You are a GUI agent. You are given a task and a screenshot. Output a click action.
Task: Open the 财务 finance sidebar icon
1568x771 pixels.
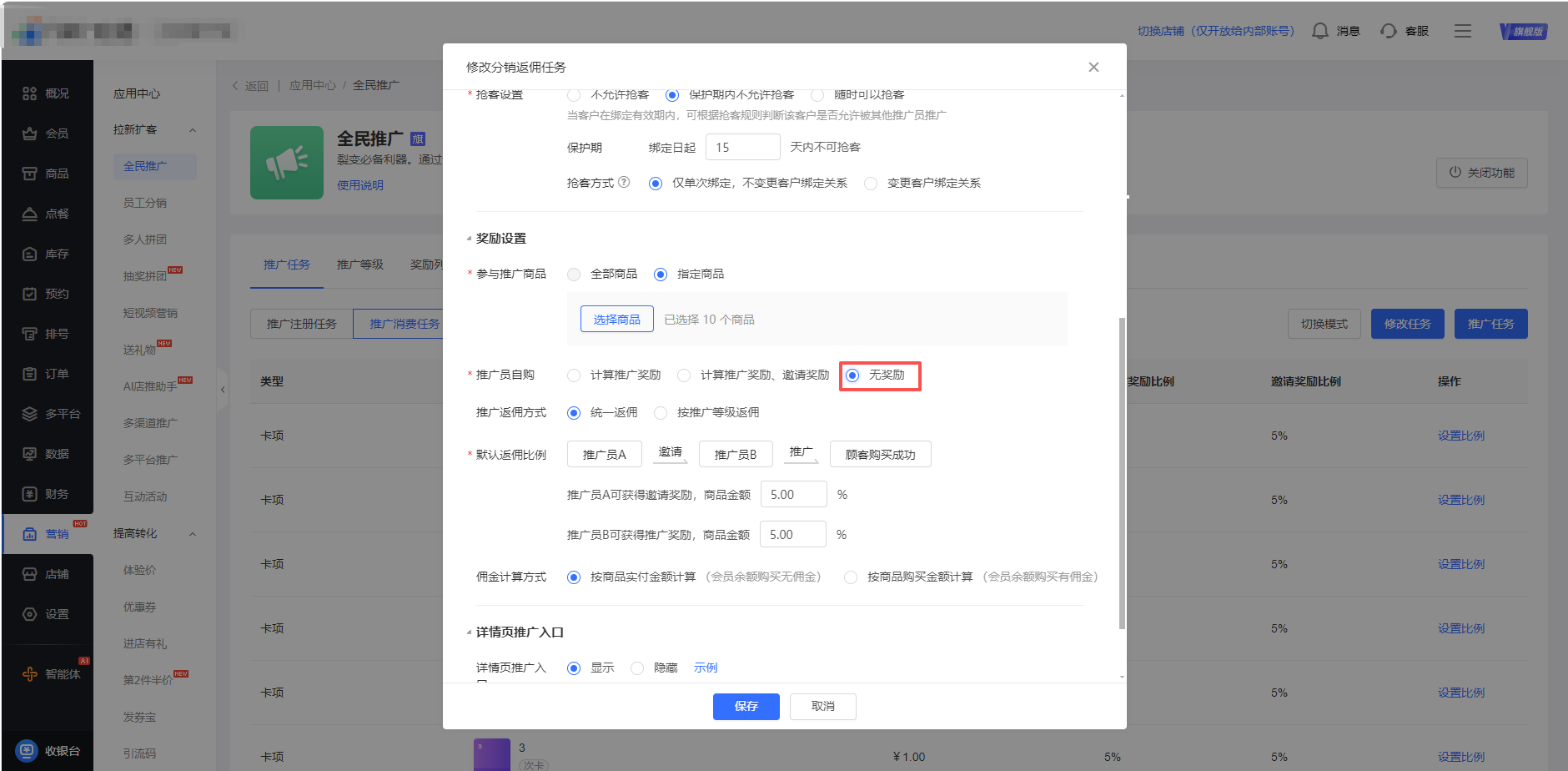[x=30, y=494]
